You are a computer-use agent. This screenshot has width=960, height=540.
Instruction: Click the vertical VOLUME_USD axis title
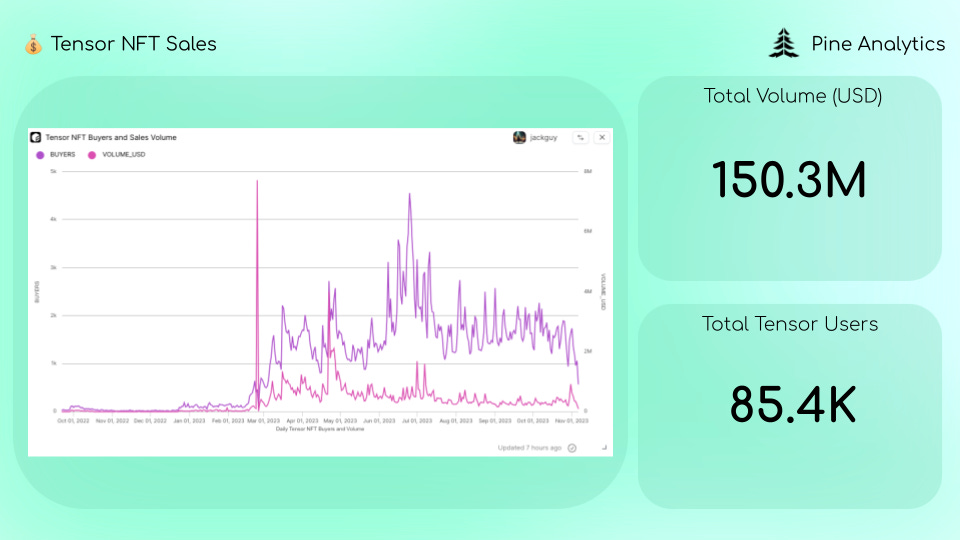pos(603,292)
